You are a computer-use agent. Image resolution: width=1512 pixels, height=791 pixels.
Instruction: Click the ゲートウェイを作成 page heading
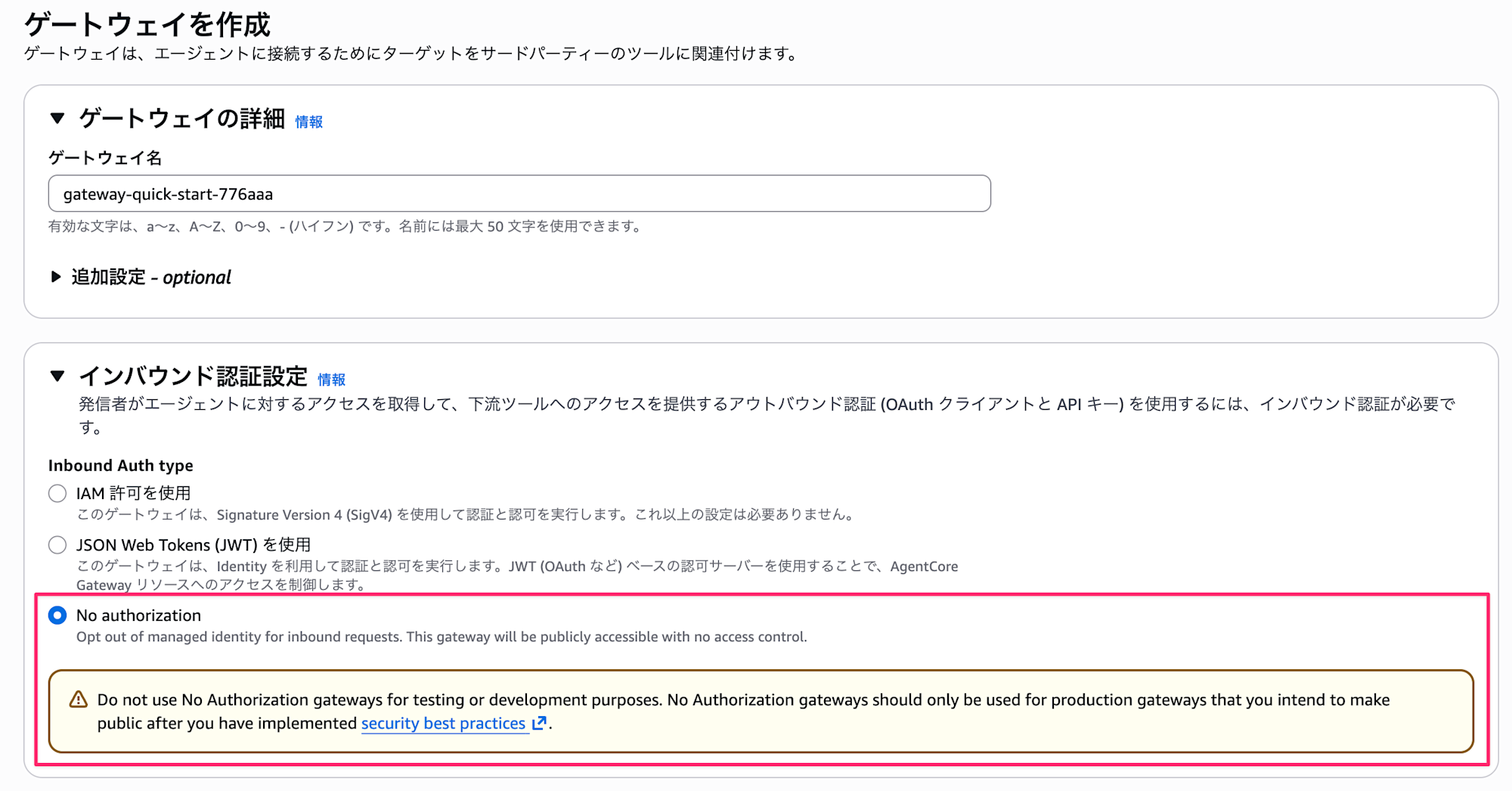[147, 25]
